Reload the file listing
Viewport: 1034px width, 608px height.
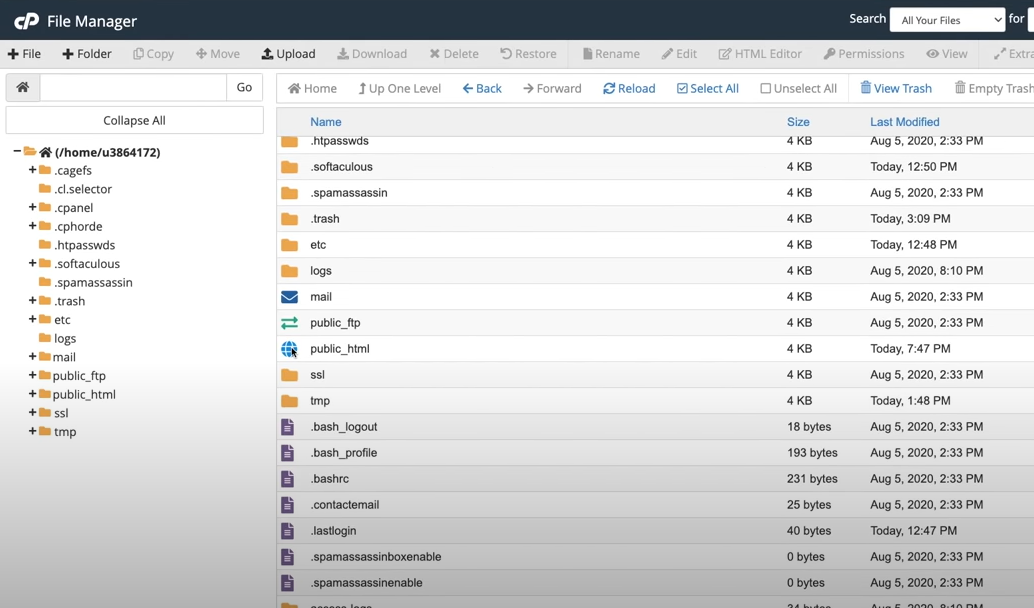[x=628, y=88]
